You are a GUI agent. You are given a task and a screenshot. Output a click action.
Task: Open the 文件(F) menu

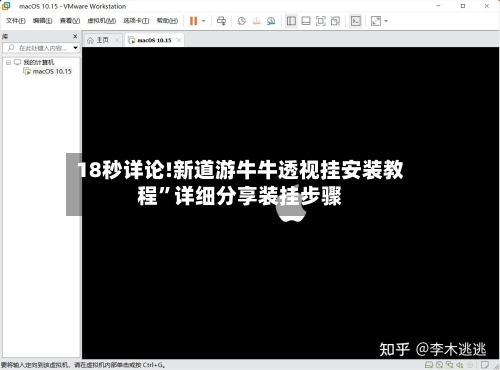(x=16, y=21)
